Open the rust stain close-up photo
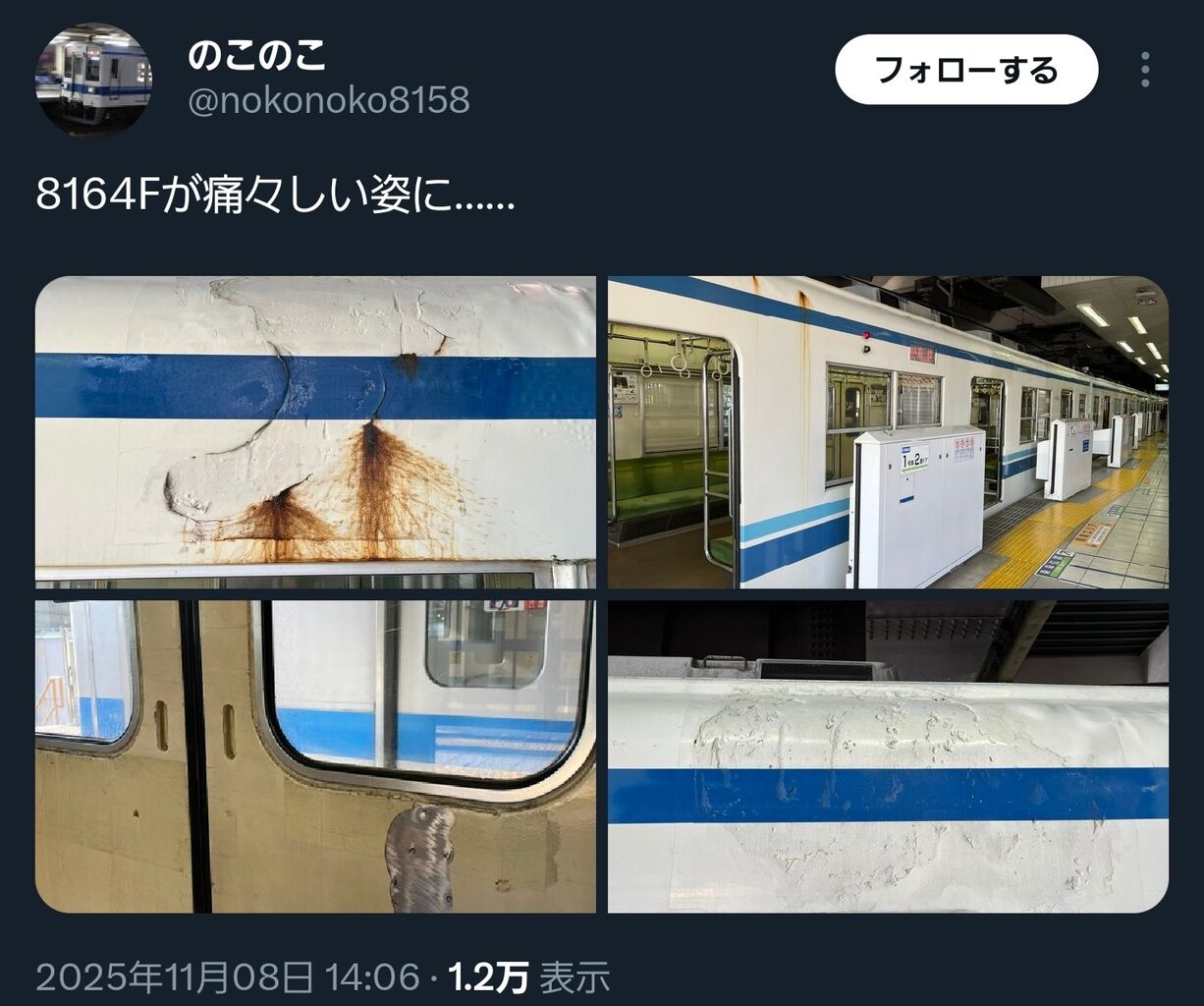 pyautogui.click(x=315, y=432)
